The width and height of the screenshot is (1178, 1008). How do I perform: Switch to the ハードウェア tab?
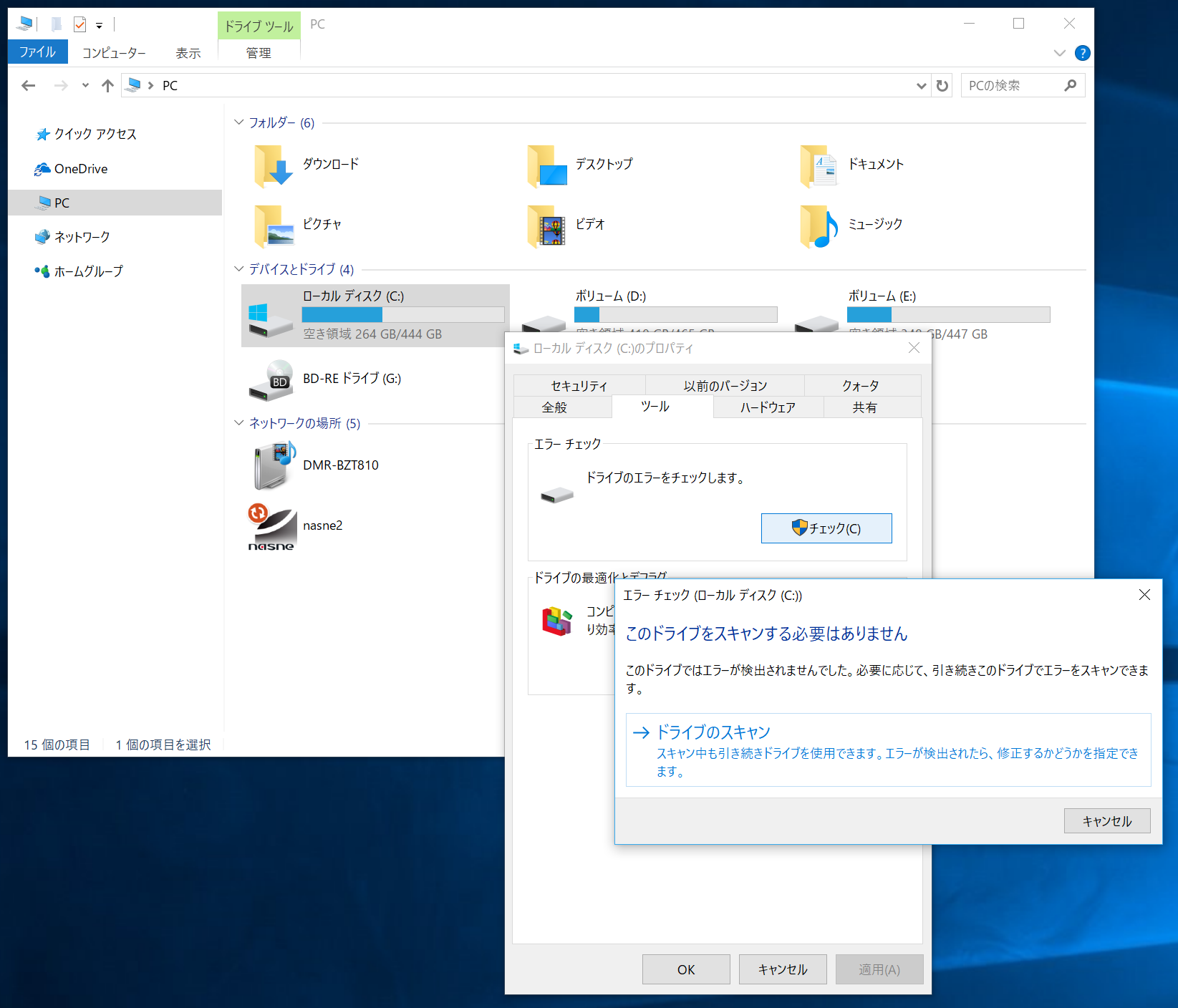tap(767, 407)
